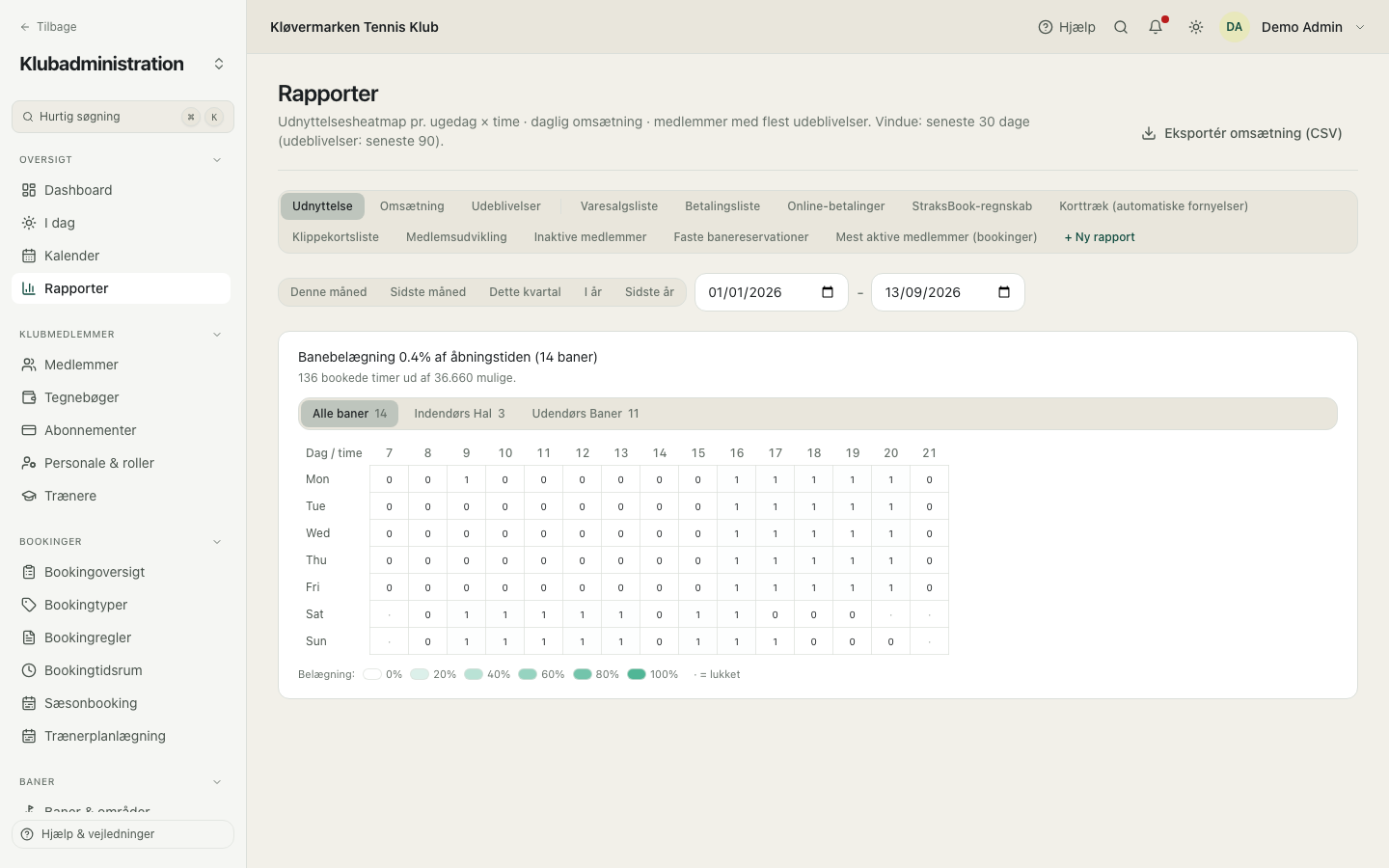This screenshot has height=868, width=1389.
Task: Click the search magnifier in header
Action: [x=1121, y=27]
